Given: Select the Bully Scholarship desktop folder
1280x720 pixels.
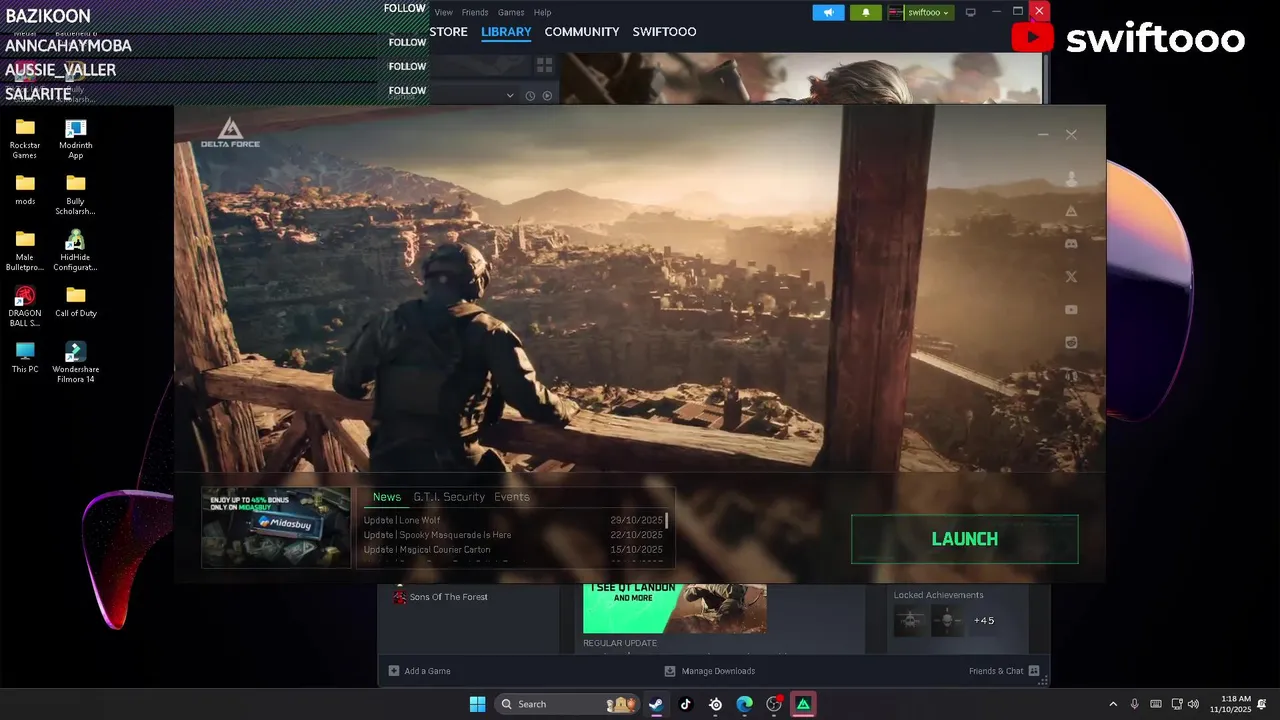Looking at the screenshot, I should pyautogui.click(x=76, y=194).
